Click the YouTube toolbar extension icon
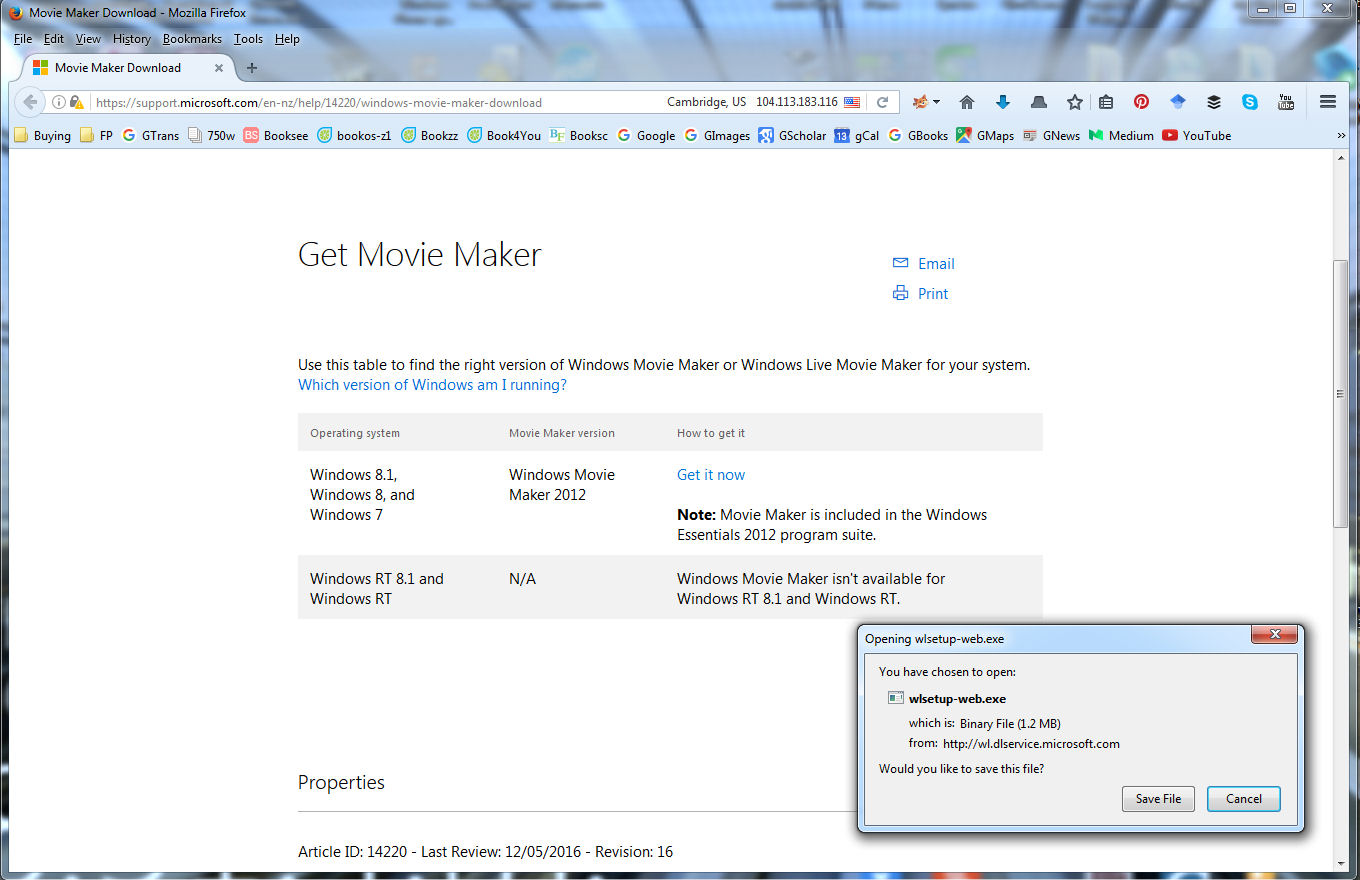 pos(1286,102)
